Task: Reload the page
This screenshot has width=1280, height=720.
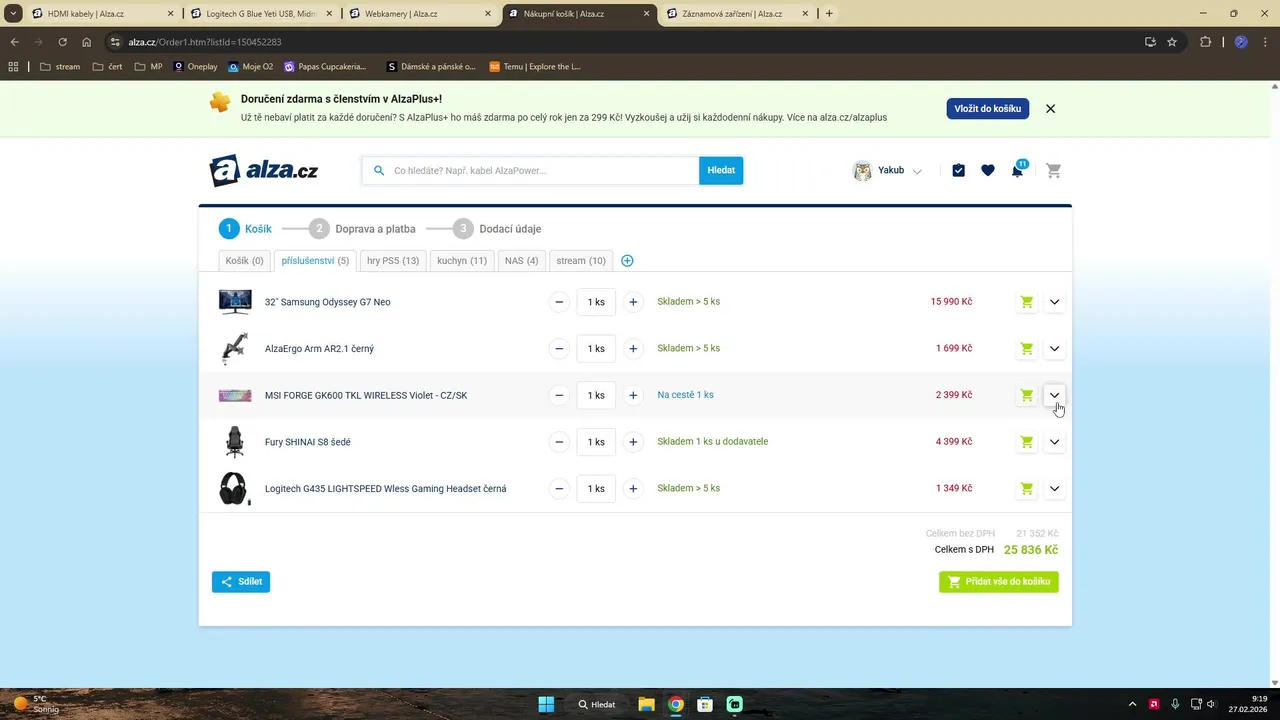Action: coord(62,42)
